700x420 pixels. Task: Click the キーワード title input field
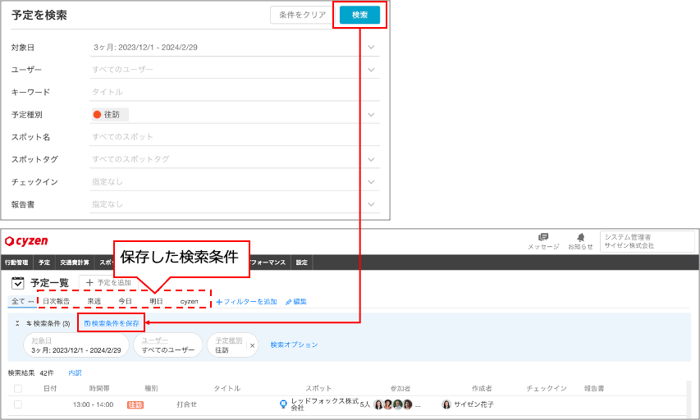(x=234, y=92)
